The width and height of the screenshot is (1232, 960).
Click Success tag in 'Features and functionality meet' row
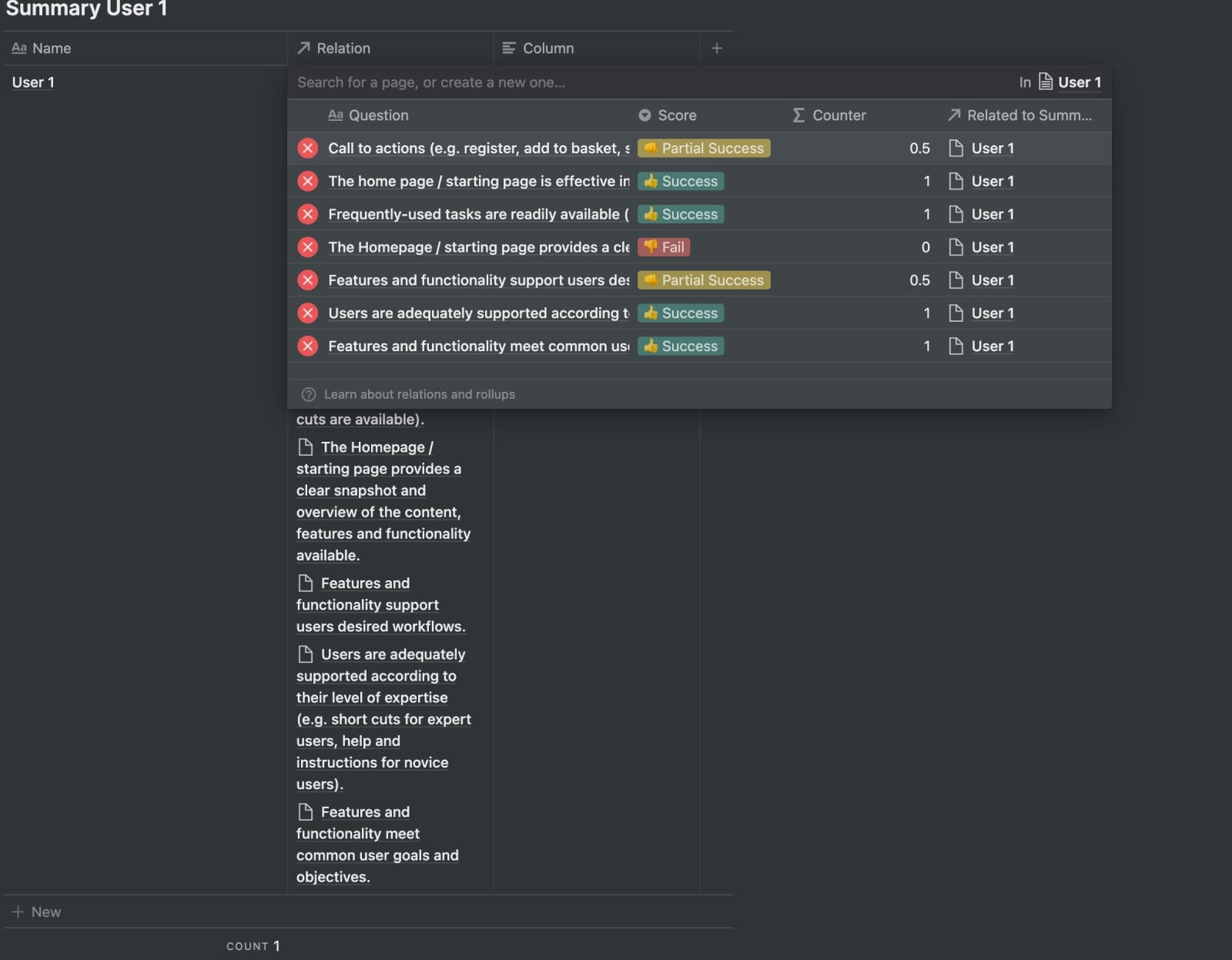(681, 346)
